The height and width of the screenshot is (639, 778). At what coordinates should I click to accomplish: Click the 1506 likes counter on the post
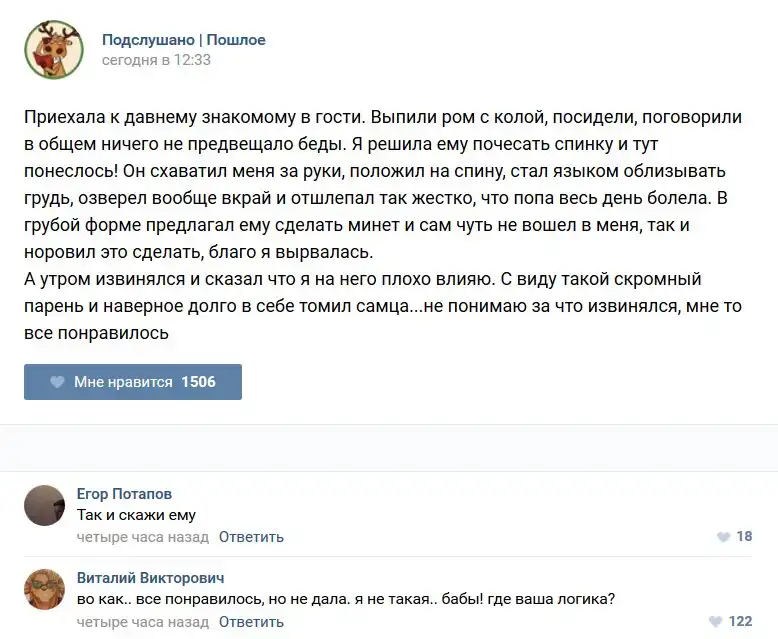[198, 382]
